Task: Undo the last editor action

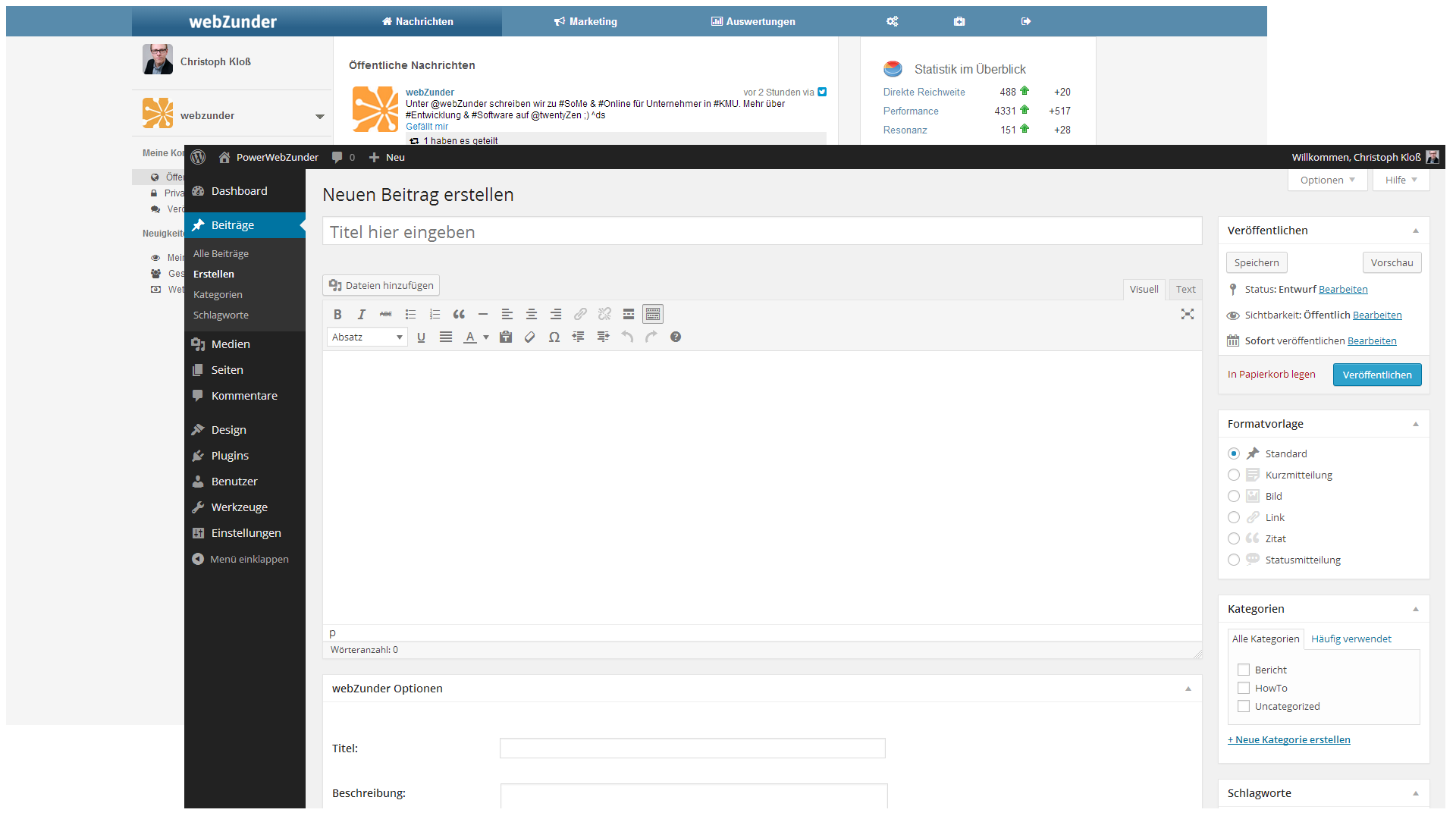Action: coord(627,337)
